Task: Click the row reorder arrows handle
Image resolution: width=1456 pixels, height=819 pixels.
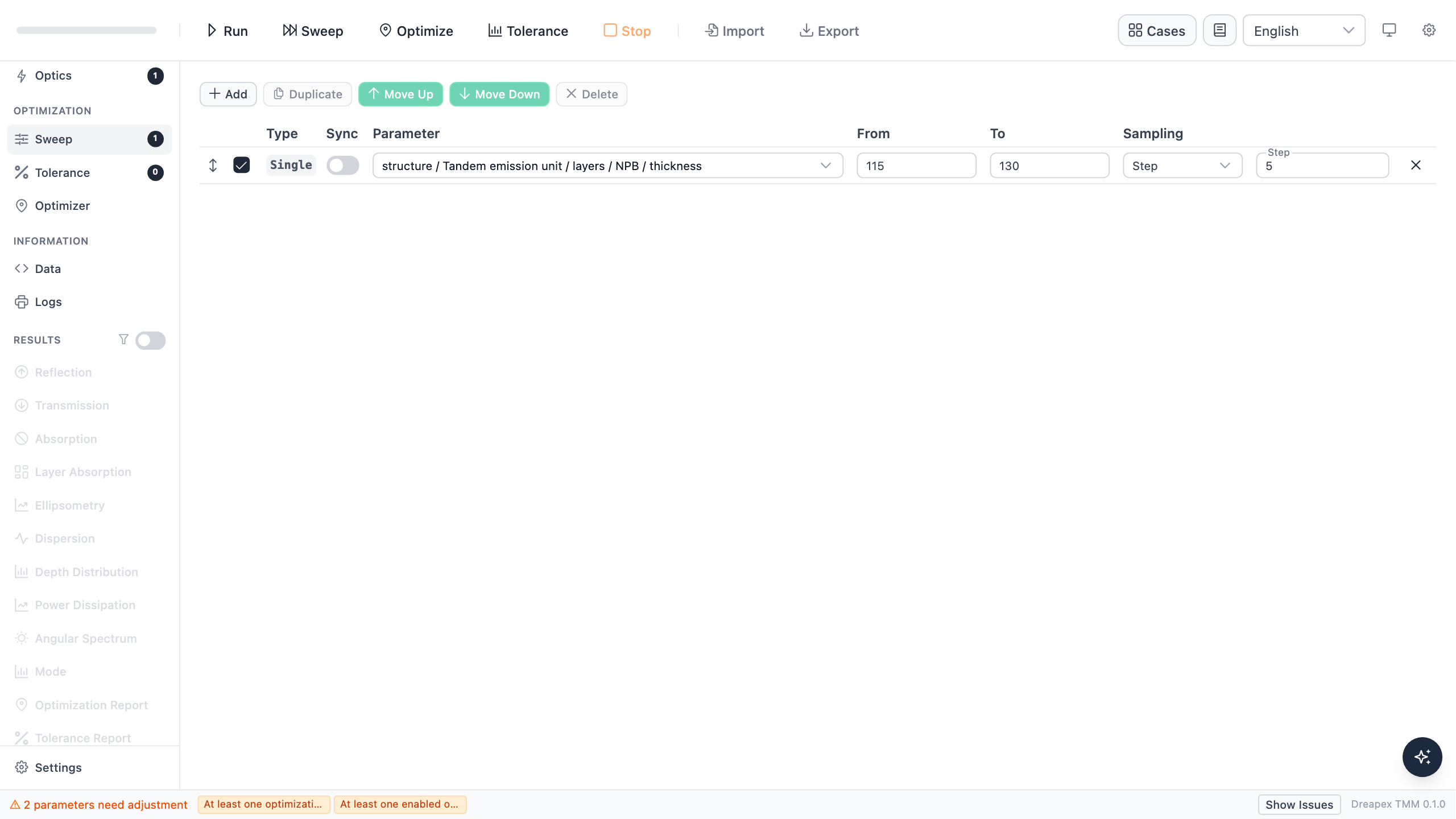Action: [213, 166]
